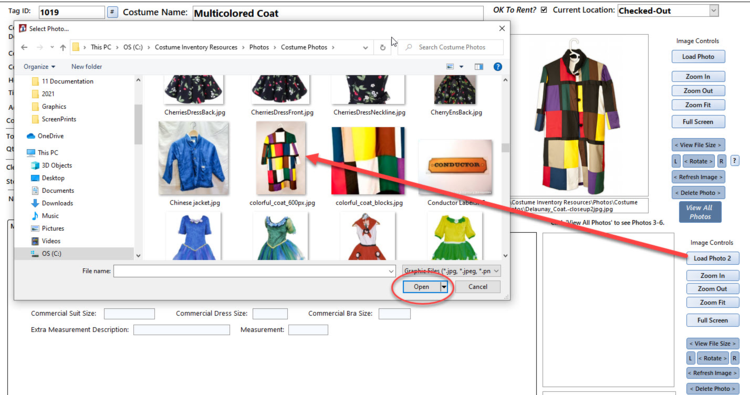Click the rotate left L button for photo 1
This screenshot has width=750, height=395.
tap(676, 161)
